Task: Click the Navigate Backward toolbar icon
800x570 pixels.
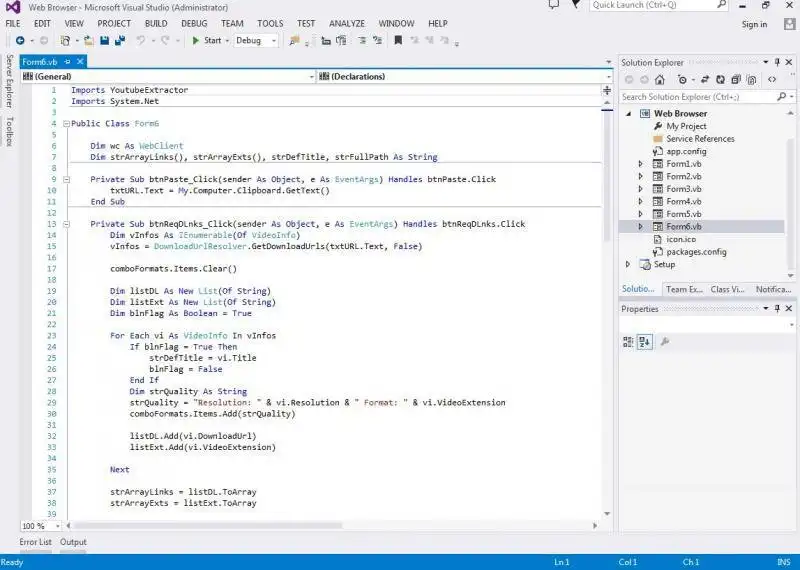Action: [20, 40]
